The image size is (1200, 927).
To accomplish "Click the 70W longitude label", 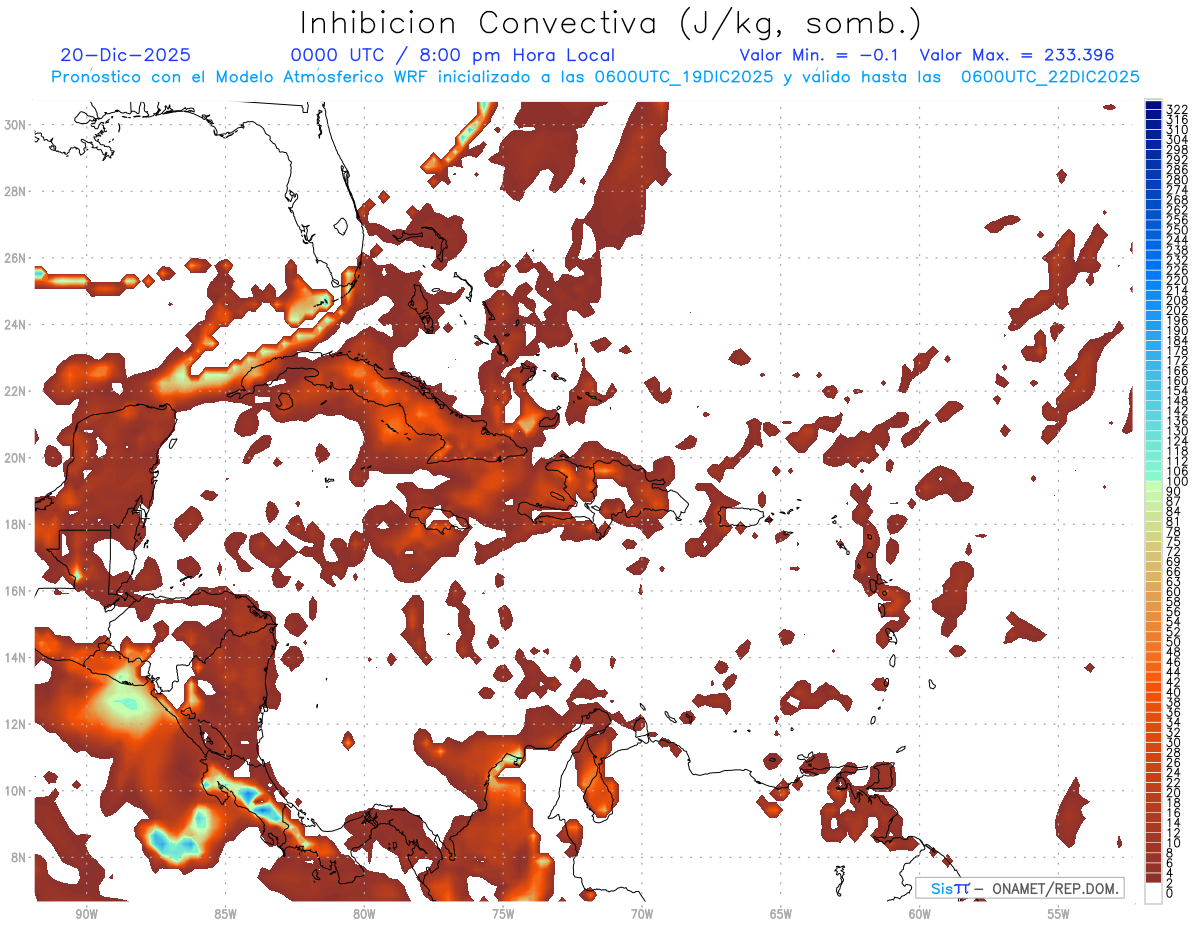I will click(642, 914).
